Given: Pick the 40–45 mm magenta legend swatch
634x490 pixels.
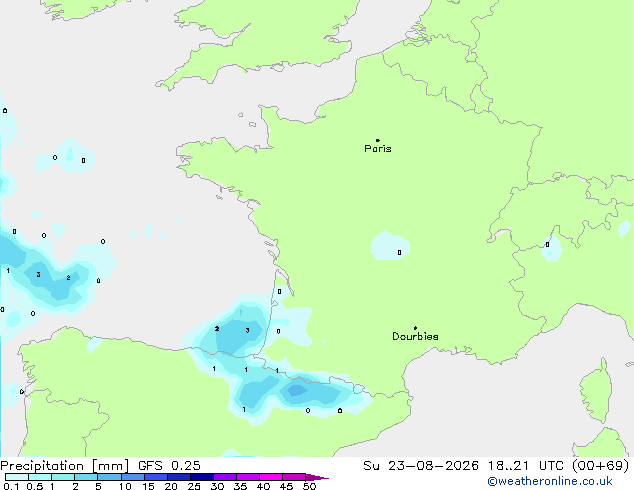Looking at the screenshot, I should [271, 477].
